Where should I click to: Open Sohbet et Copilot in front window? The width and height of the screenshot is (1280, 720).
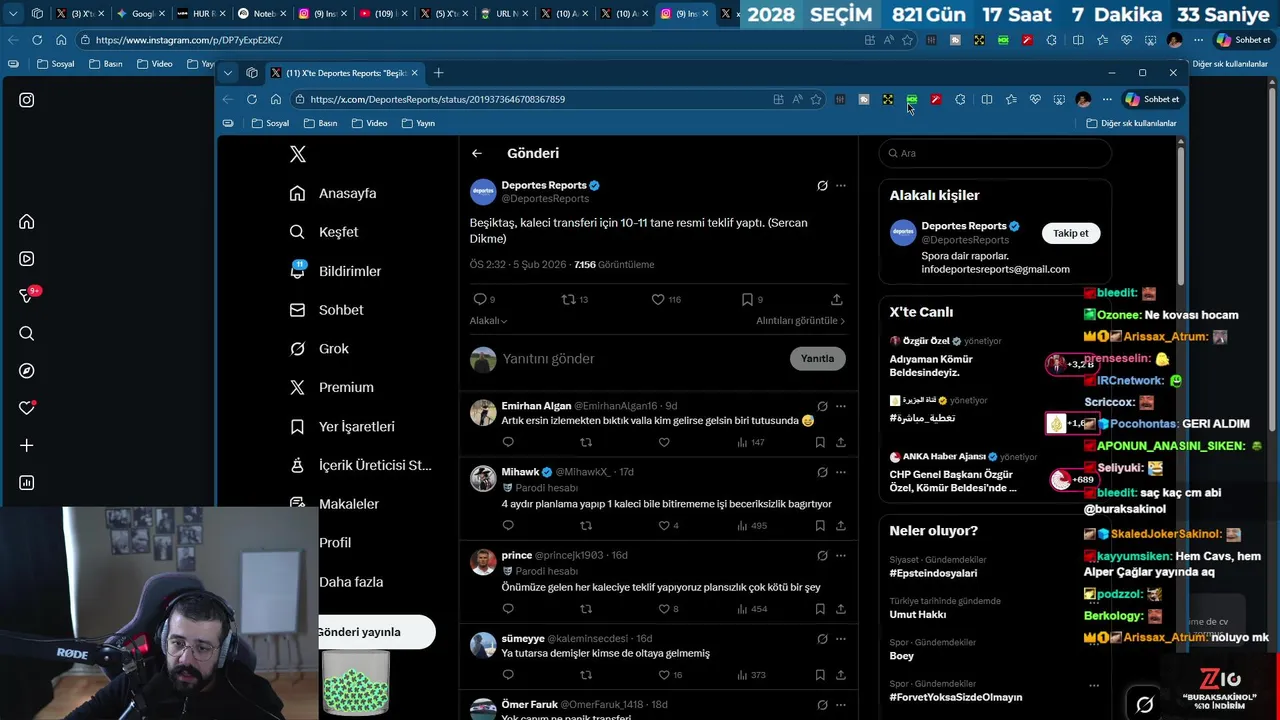tap(1152, 99)
